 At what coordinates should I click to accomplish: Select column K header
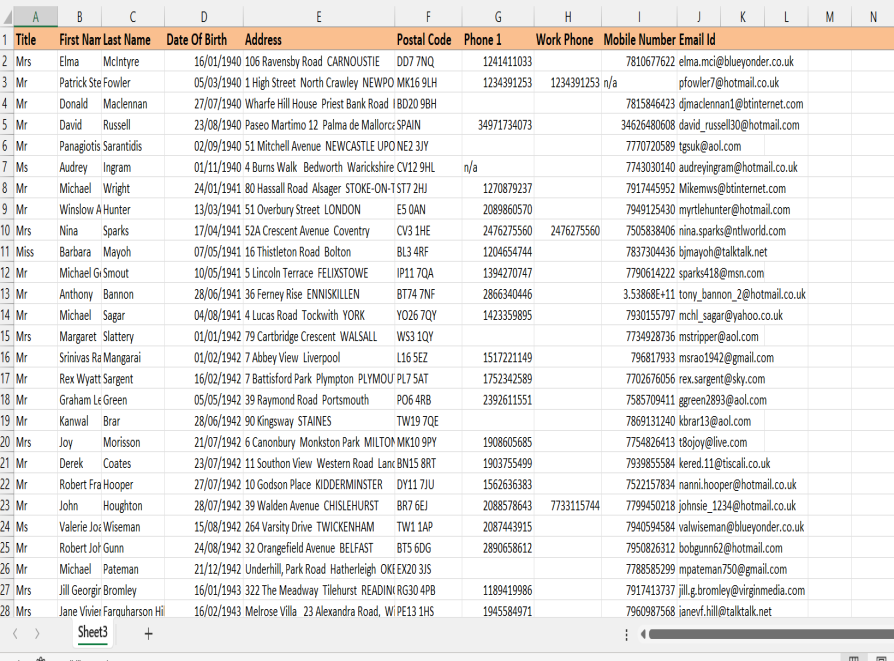[743, 17]
